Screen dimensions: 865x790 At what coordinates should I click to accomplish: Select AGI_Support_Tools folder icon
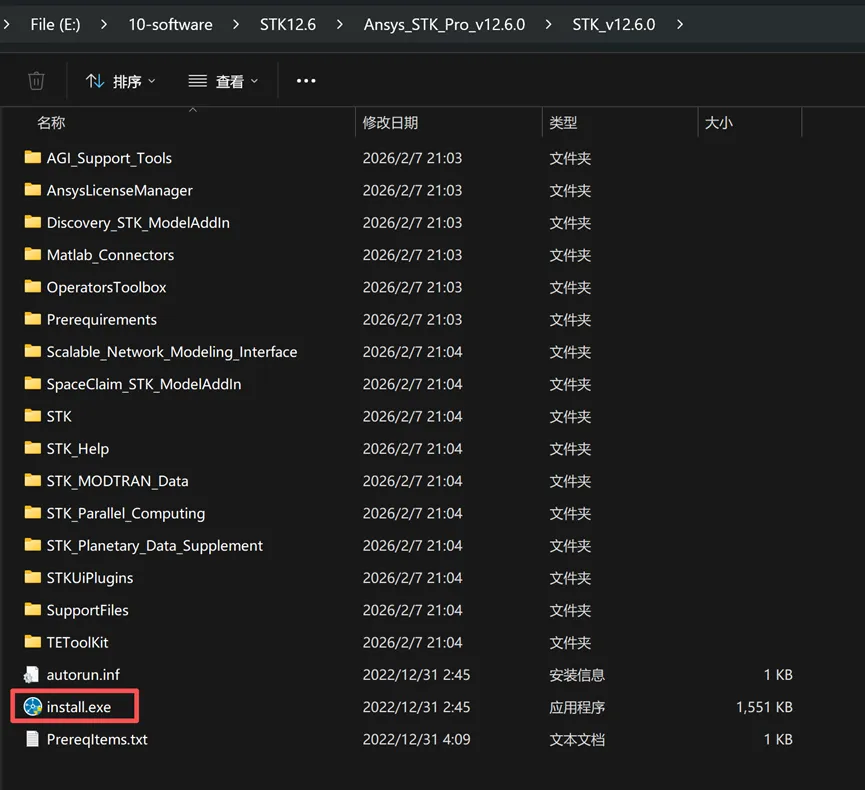click(33, 158)
